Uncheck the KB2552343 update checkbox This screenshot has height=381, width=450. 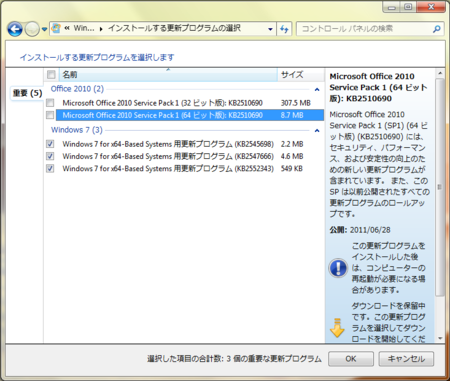50,169
